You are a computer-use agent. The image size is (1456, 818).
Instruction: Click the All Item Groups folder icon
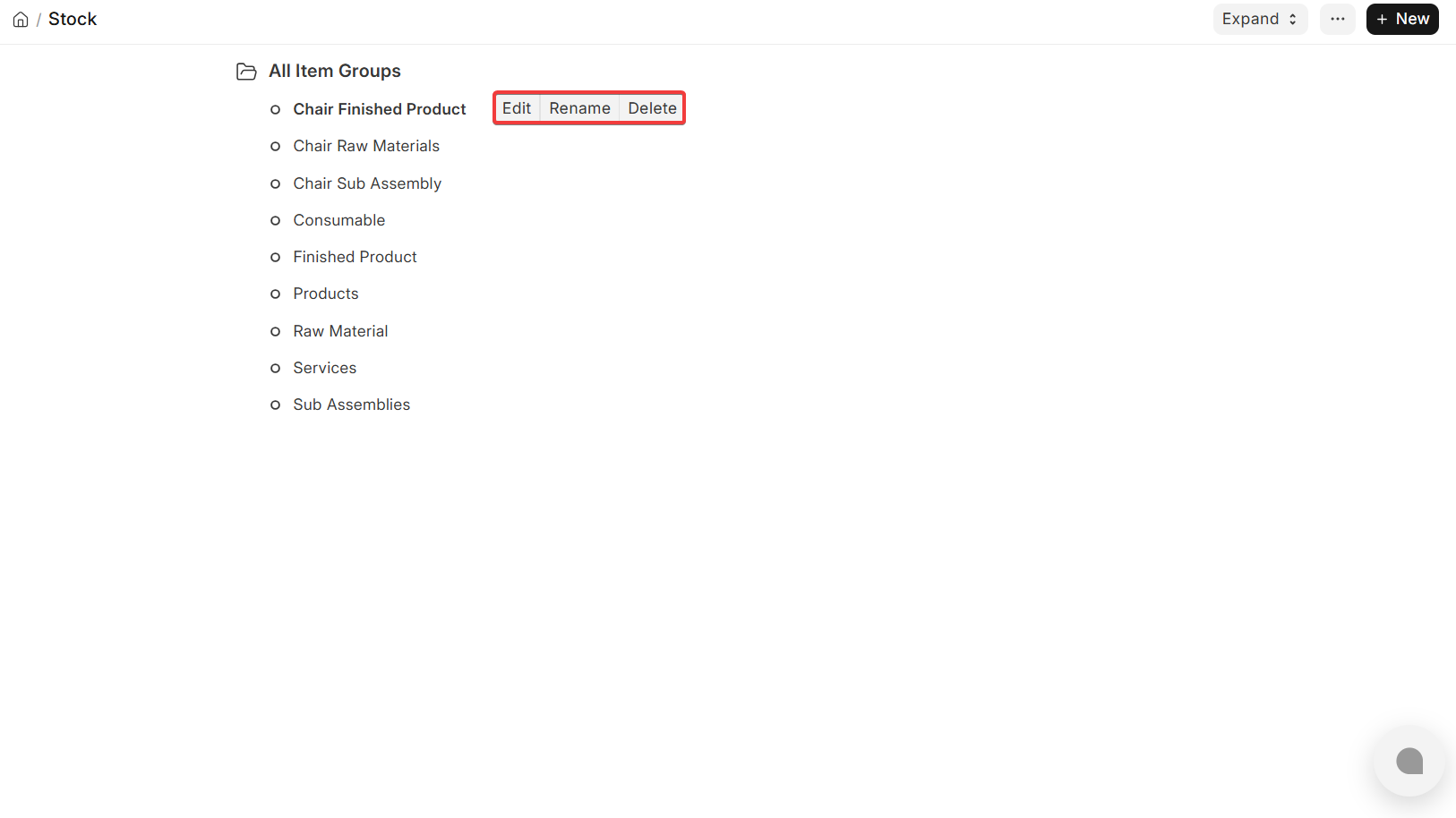click(246, 72)
